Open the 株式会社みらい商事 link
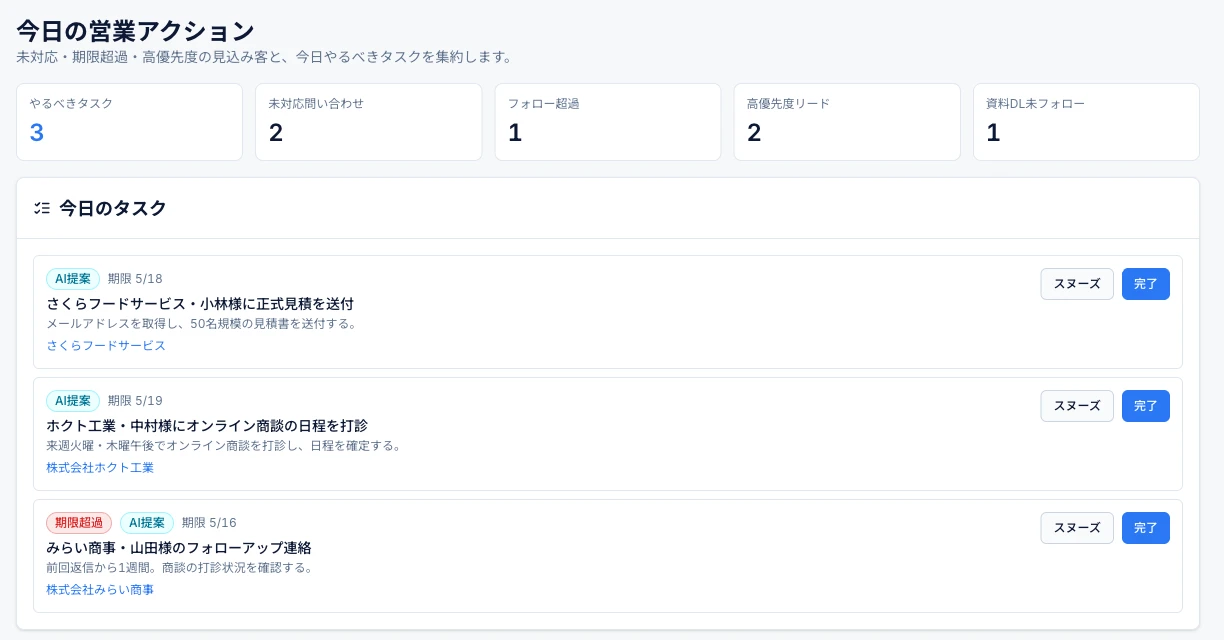Image resolution: width=1224 pixels, height=640 pixels. coord(100,589)
